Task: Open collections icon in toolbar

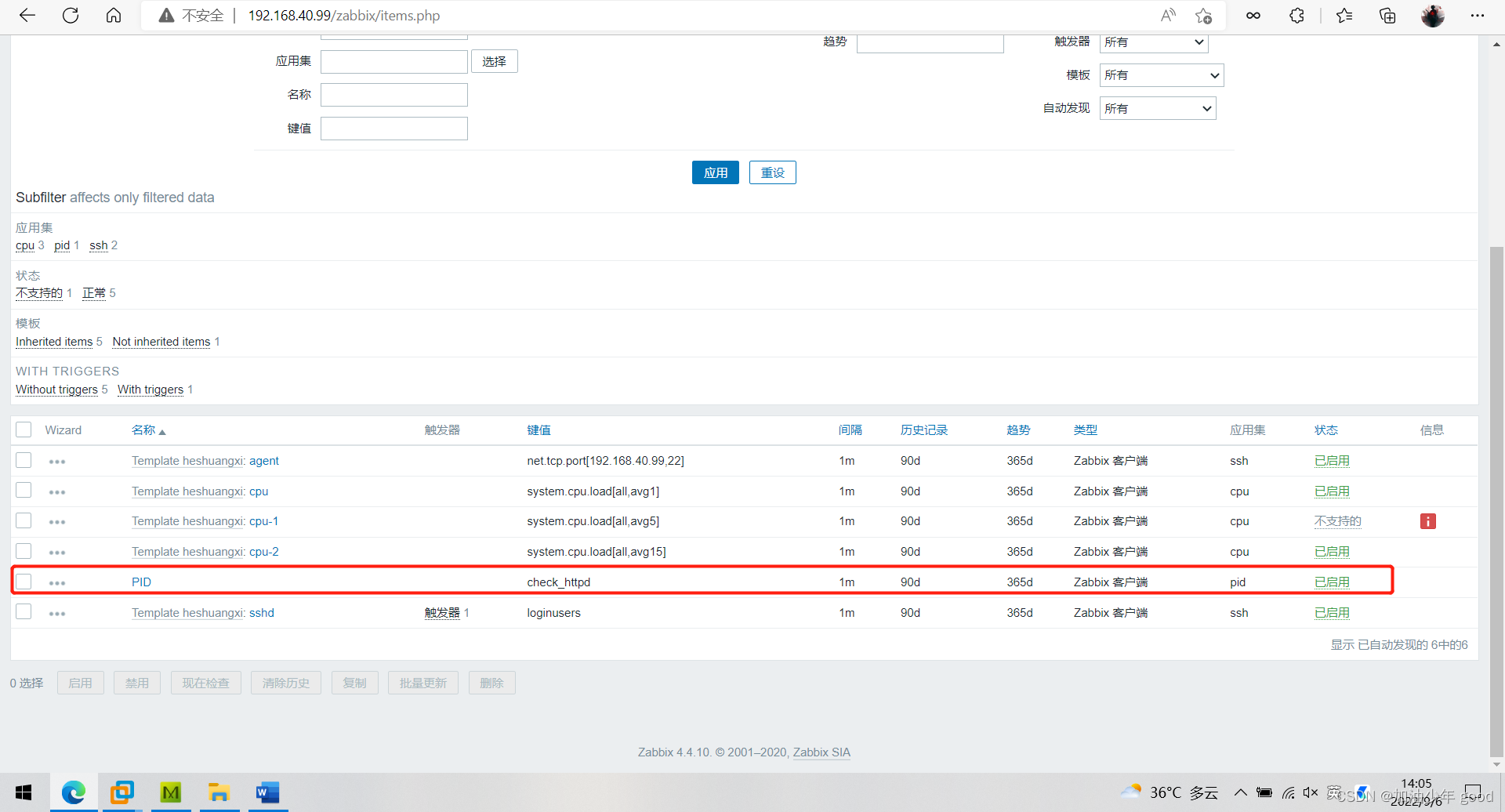Action: pos(1387,16)
